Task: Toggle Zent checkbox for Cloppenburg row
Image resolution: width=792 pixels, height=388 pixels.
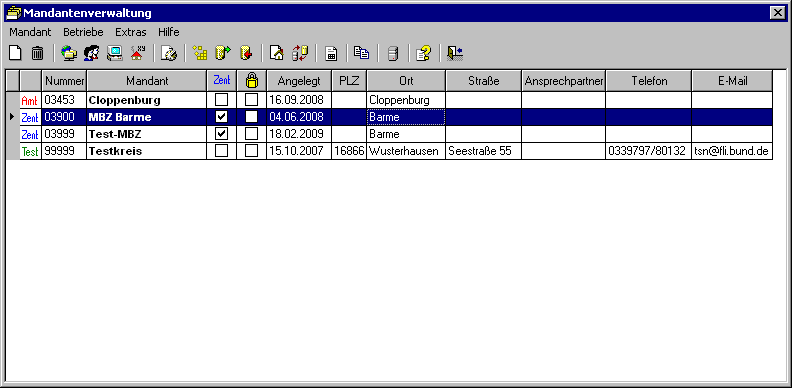Action: point(221,100)
